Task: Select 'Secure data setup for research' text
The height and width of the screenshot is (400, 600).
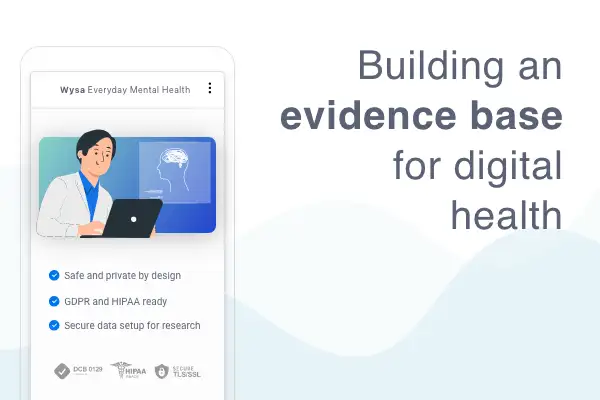Action: (132, 326)
